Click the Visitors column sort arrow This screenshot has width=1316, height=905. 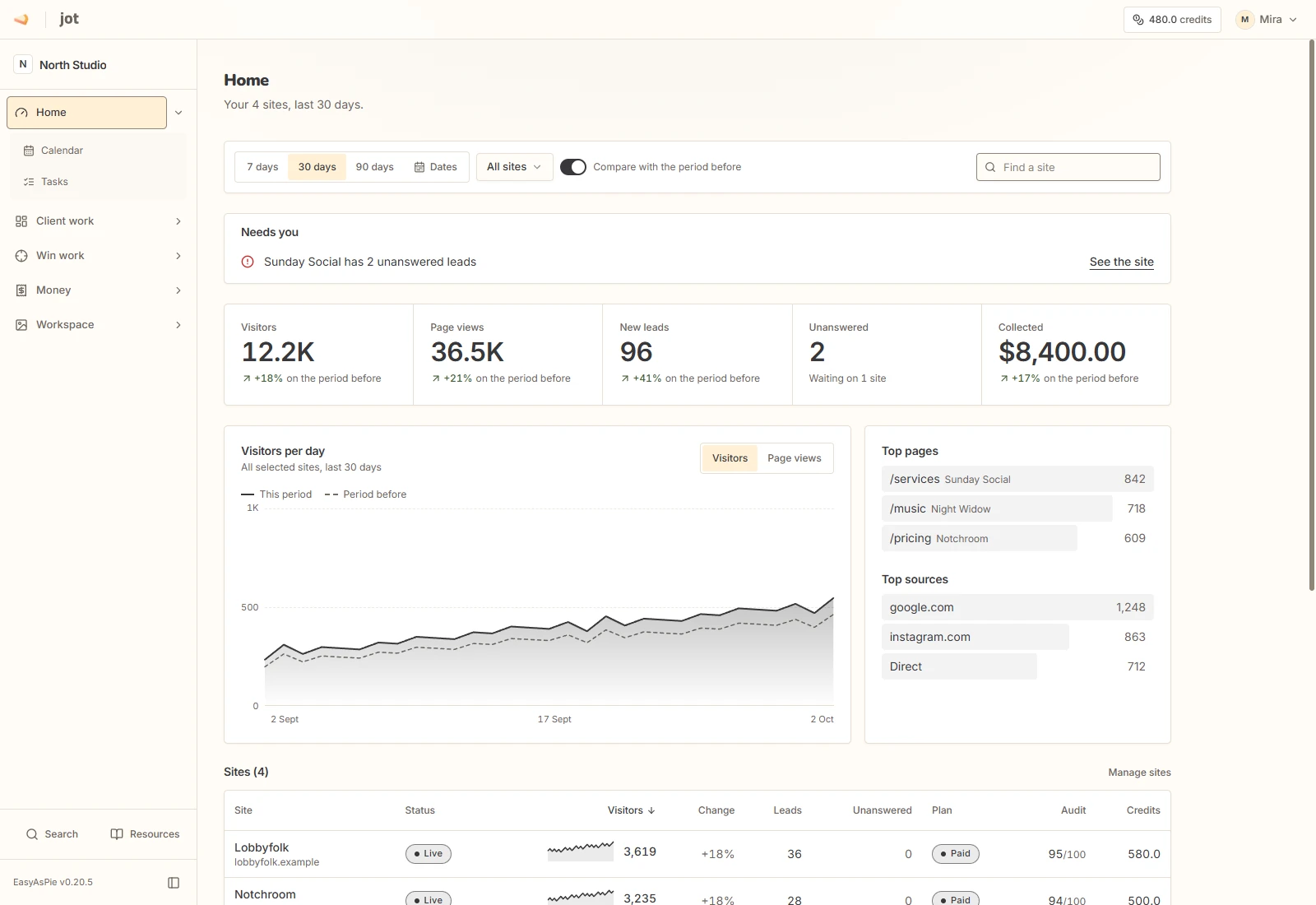coord(651,810)
